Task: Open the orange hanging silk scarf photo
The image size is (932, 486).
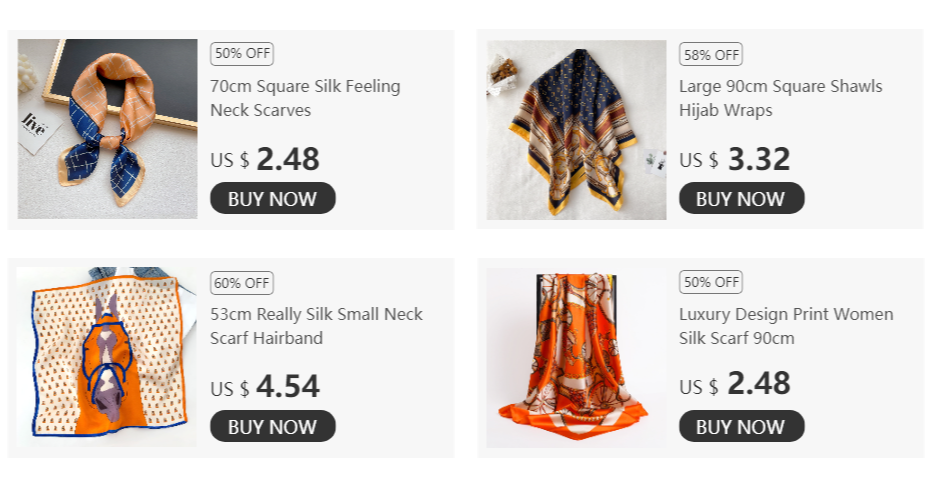Action: click(x=577, y=357)
